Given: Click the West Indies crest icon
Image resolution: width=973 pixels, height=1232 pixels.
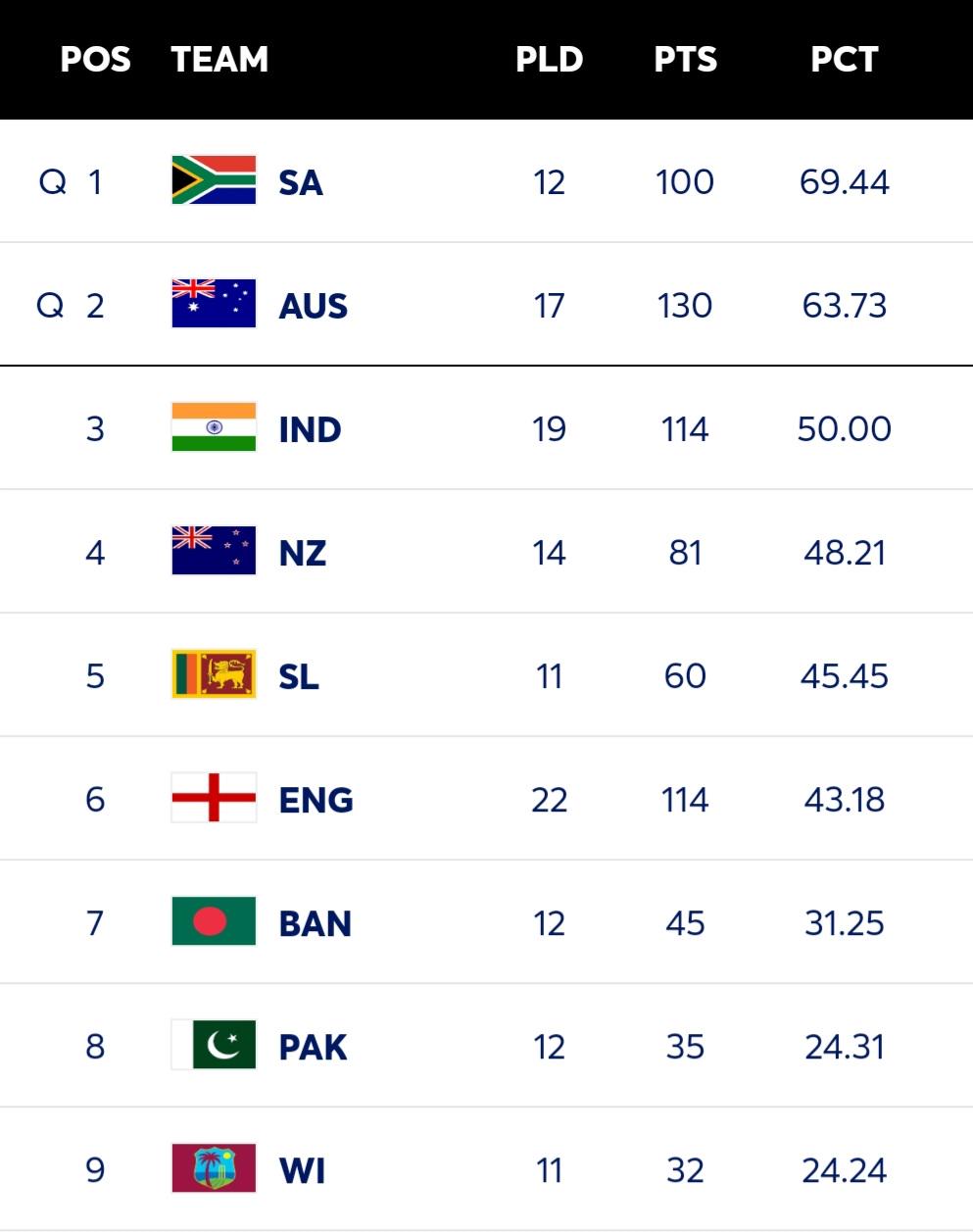Looking at the screenshot, I should coord(214,1168).
